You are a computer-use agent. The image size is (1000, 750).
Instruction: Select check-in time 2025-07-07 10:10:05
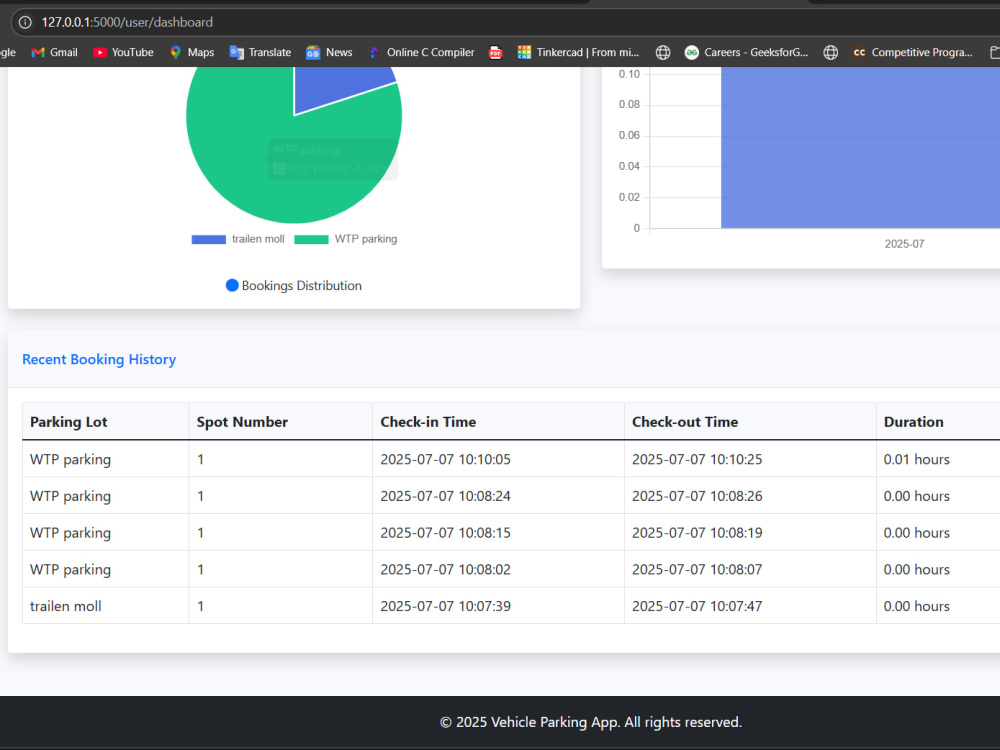coord(445,459)
